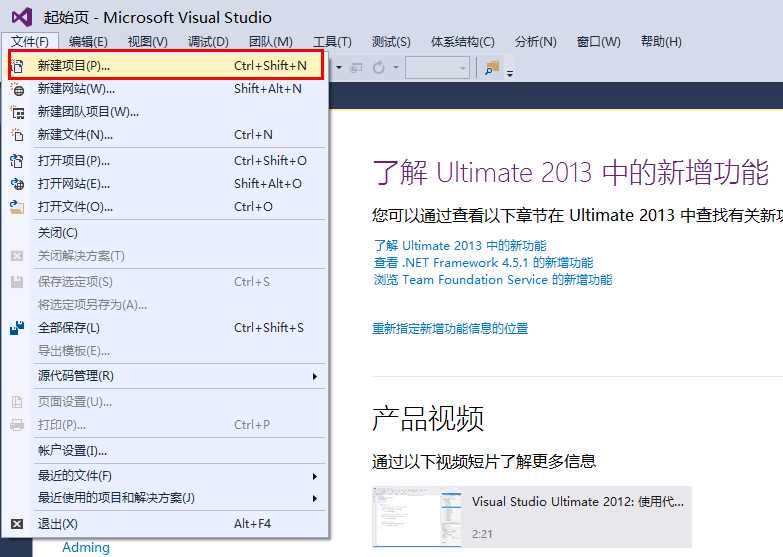
Task: Click the disabled toolbar icon left of refresh
Action: (x=357, y=67)
